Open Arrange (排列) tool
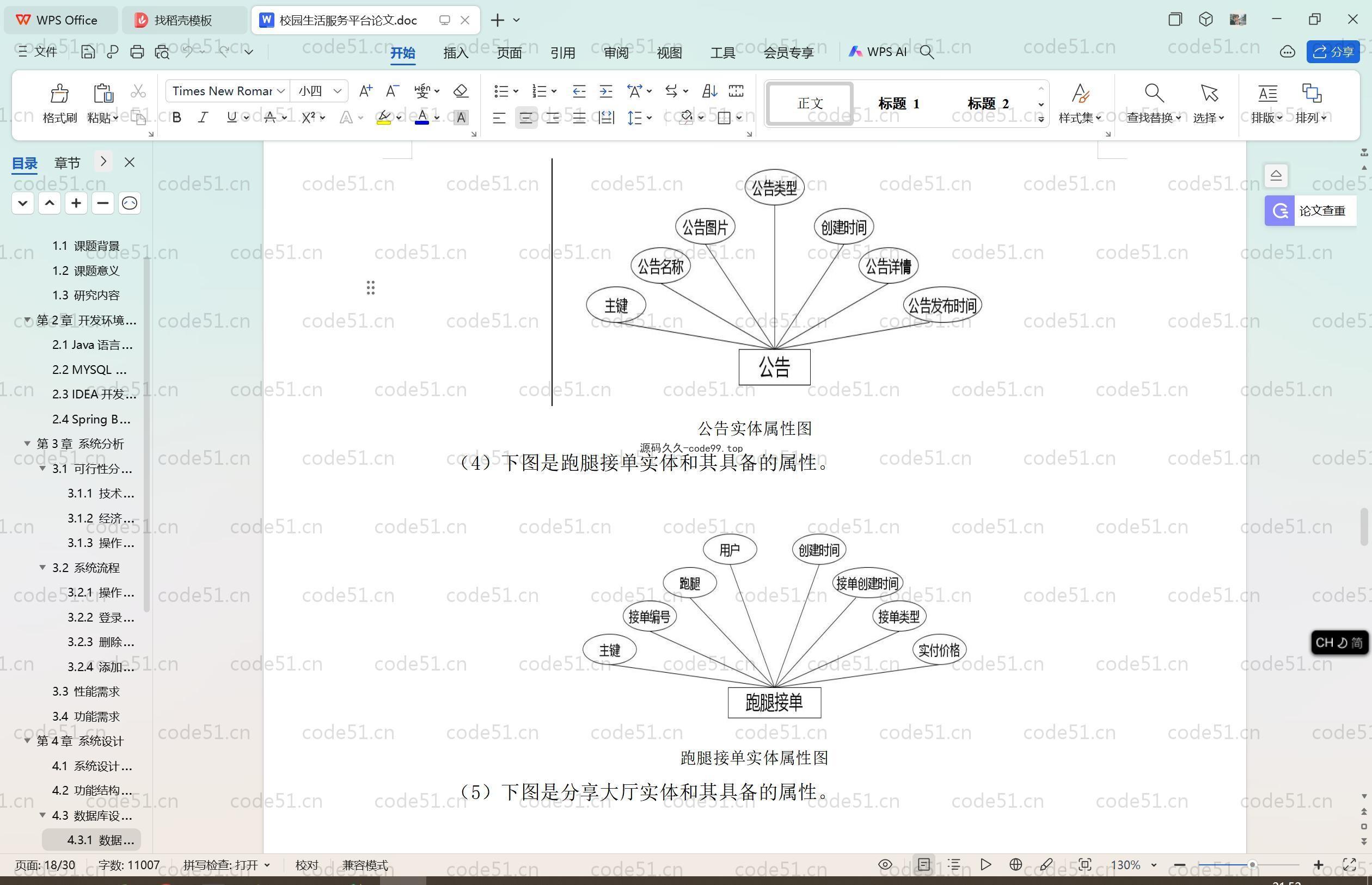The width and height of the screenshot is (1372, 885). click(1311, 103)
